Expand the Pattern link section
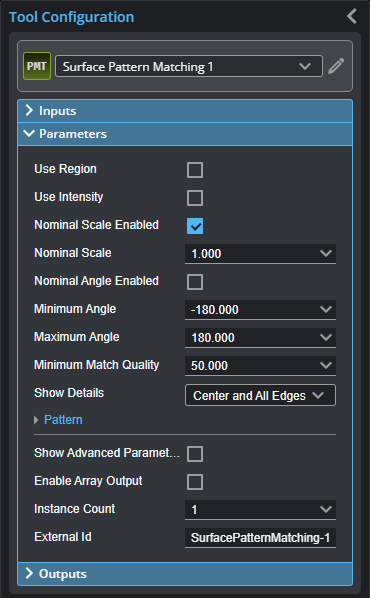 point(63,420)
